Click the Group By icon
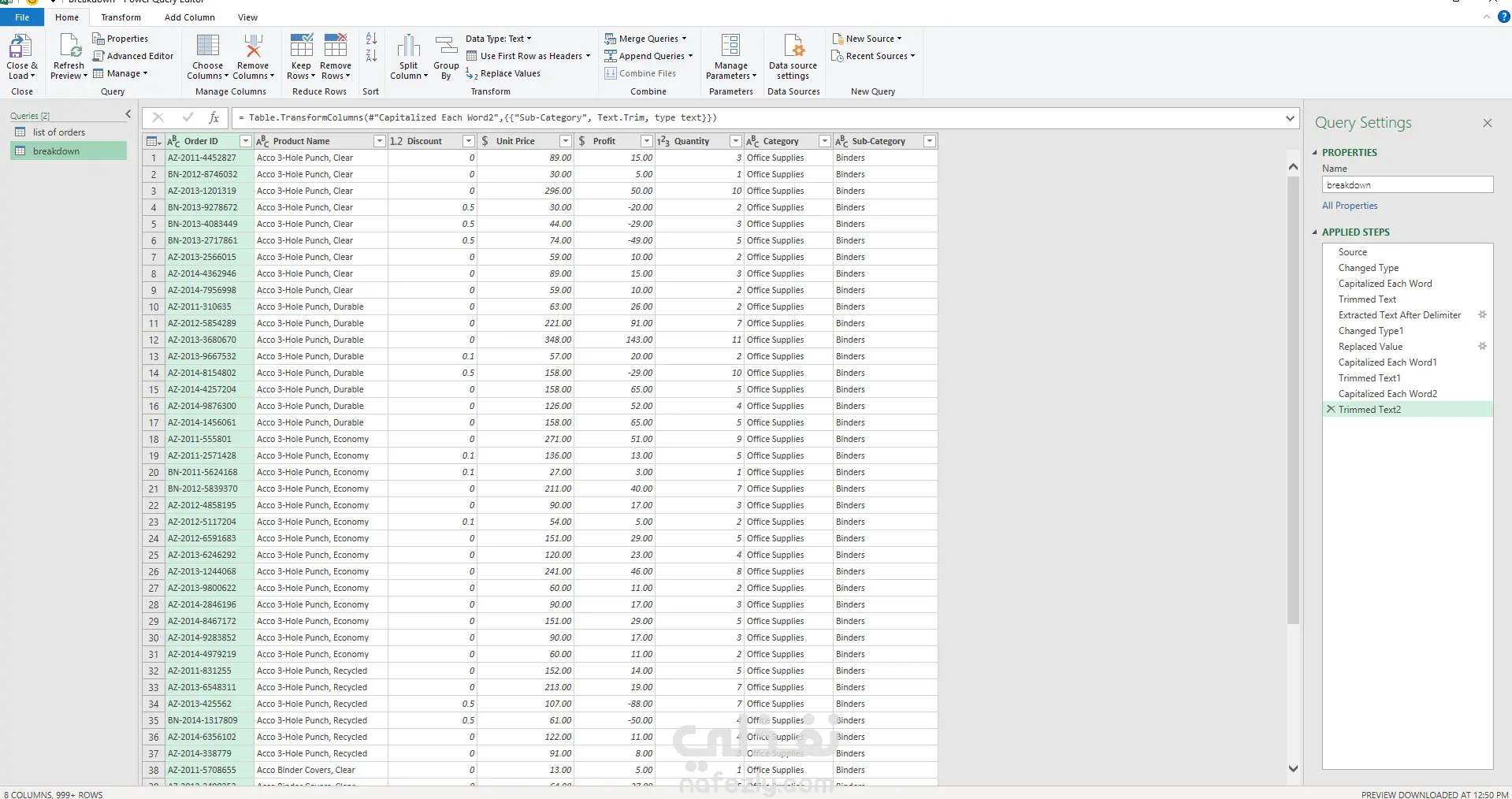Screen dimensions: 1512x799 pyautogui.click(x=446, y=46)
